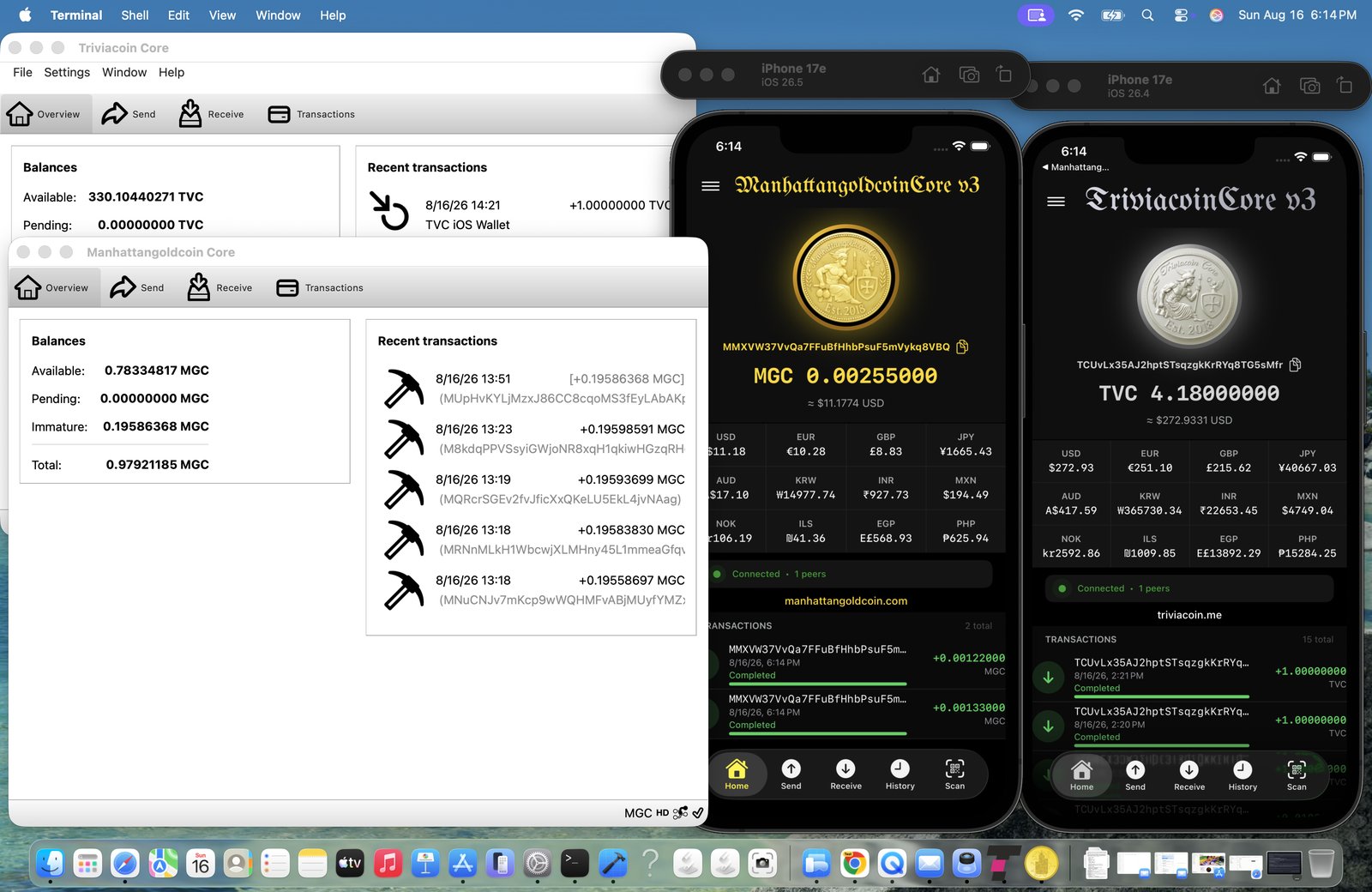Click Screenshot button on right iPhone simulator toolbar
Image resolution: width=1372 pixels, height=892 pixels.
[1309, 86]
